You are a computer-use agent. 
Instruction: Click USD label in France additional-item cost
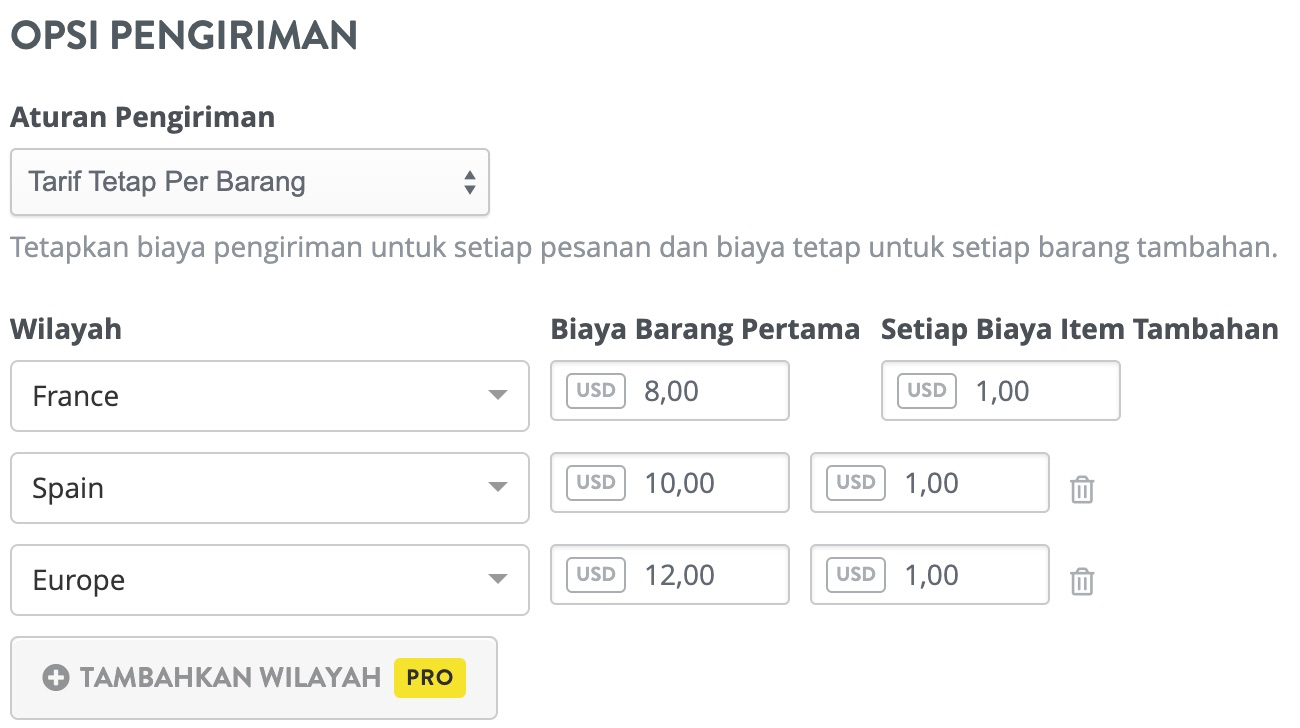[x=927, y=390]
